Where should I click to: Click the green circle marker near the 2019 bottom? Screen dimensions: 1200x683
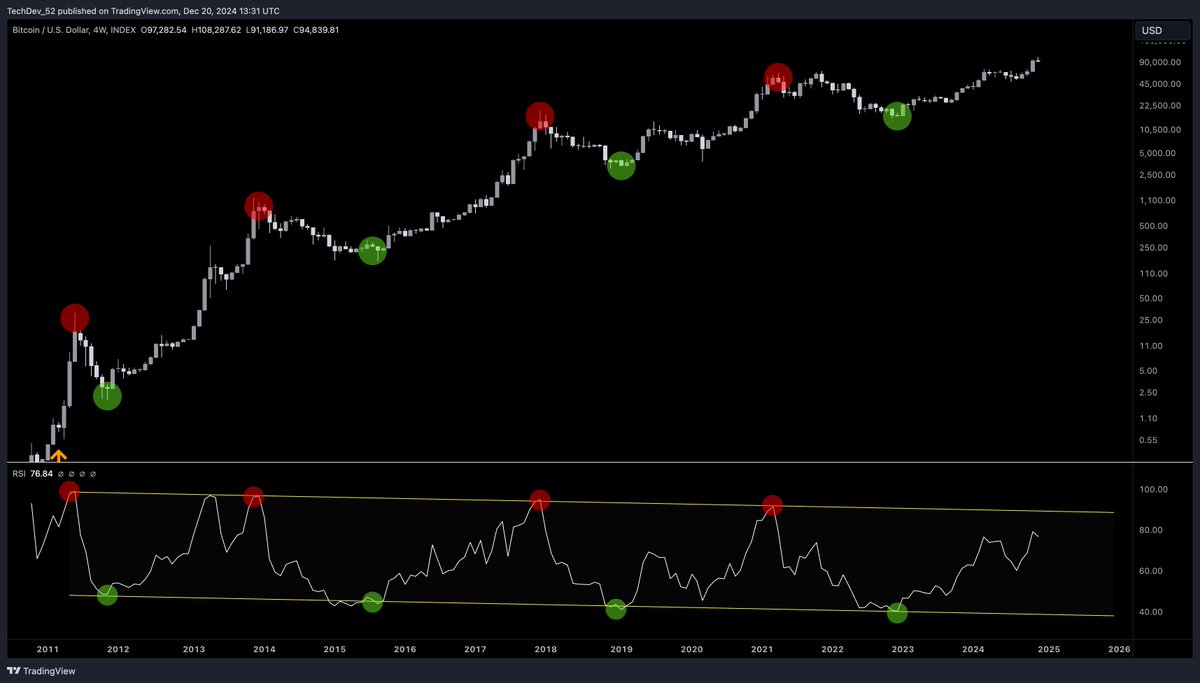coord(620,166)
